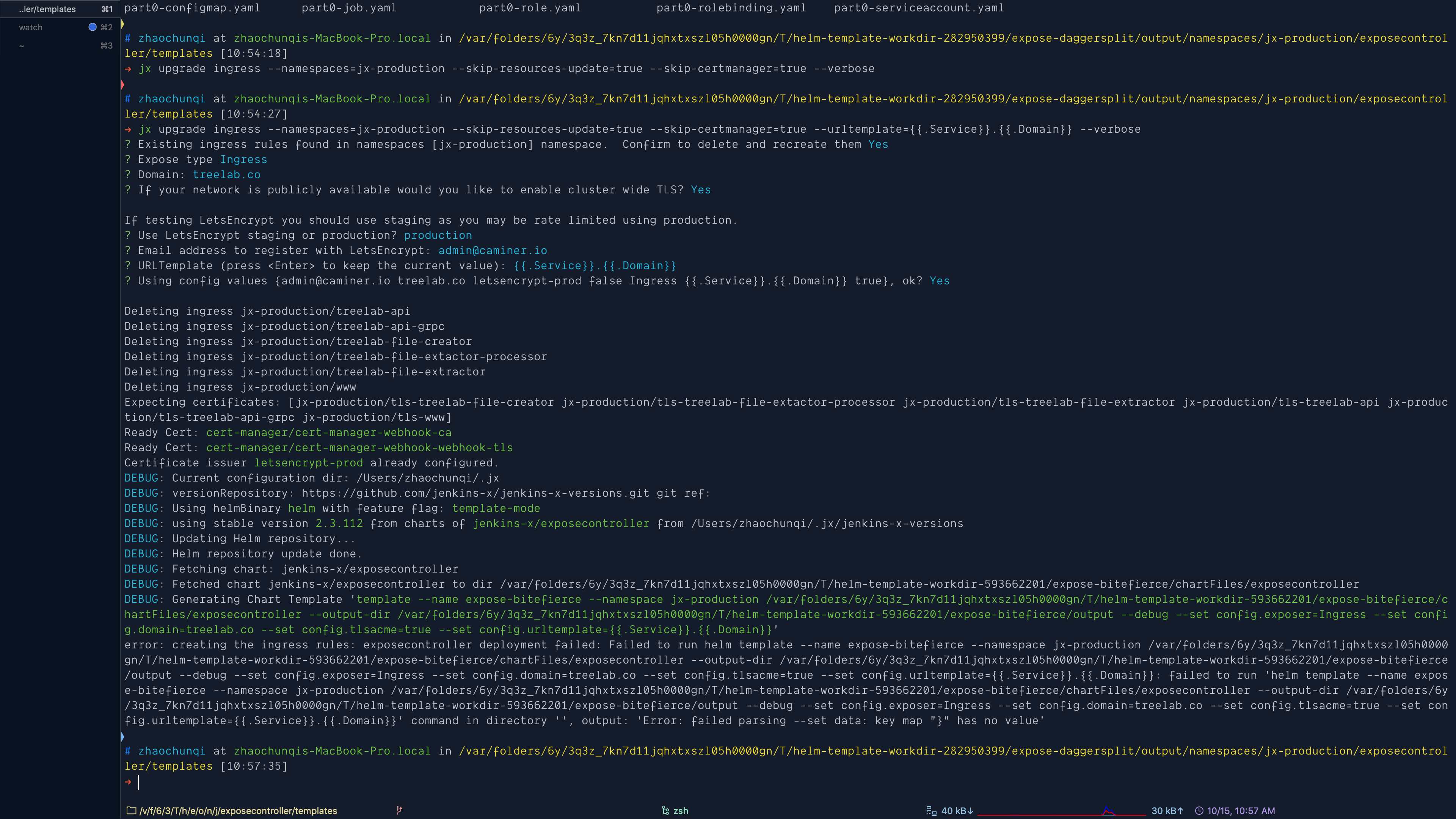Click the Ready Cert cert-manager-webhook-ca text
Screen dimensions: 1456x819
click(x=329, y=432)
